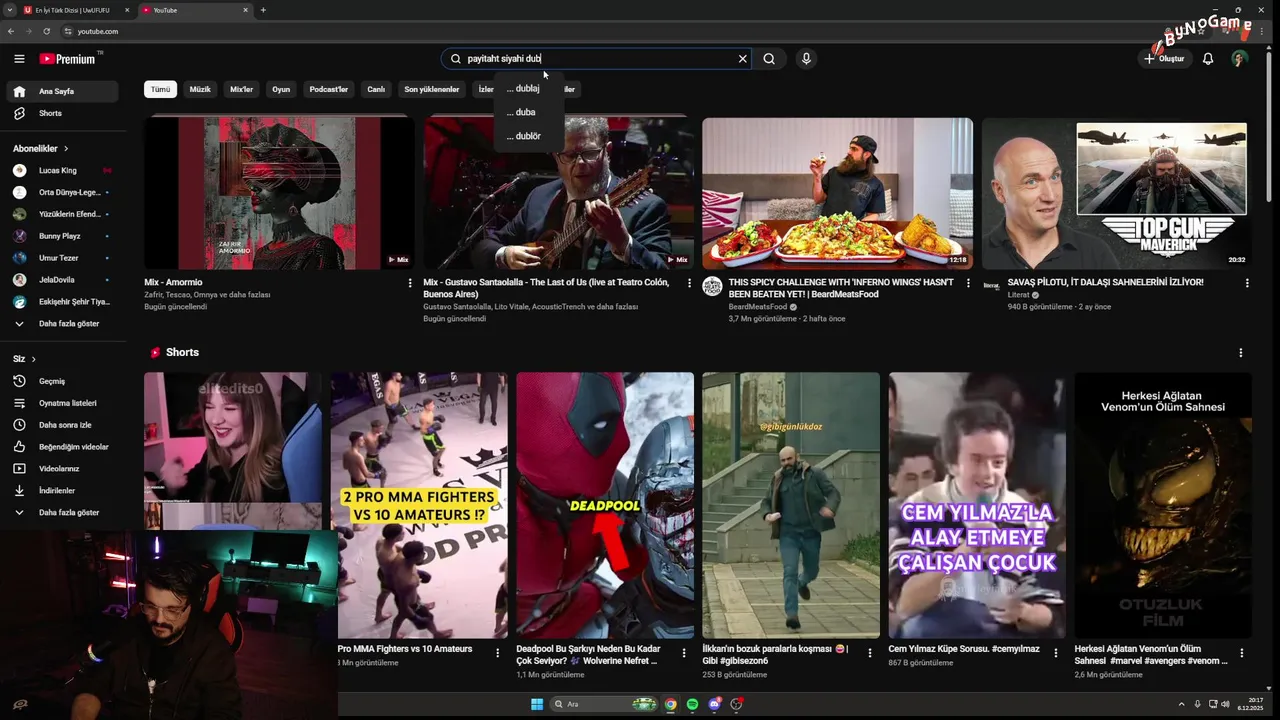This screenshot has height=720, width=1280.
Task: View site information icon in address bar
Action: point(66,31)
